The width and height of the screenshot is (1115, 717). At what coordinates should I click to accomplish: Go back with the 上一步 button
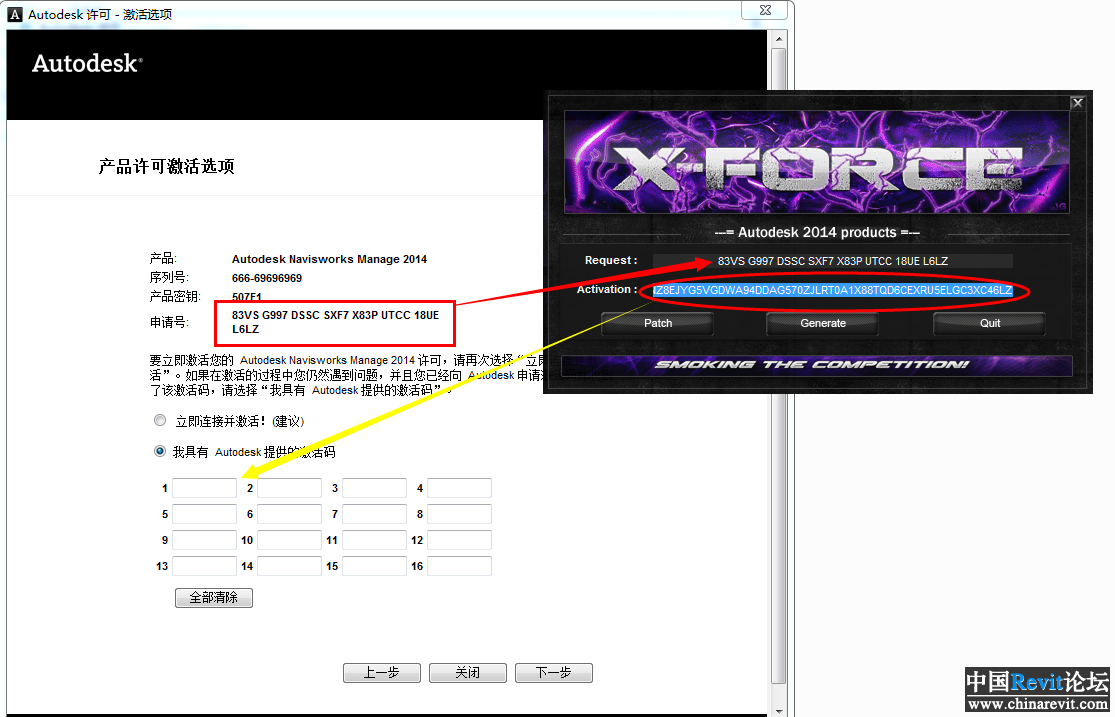[381, 673]
